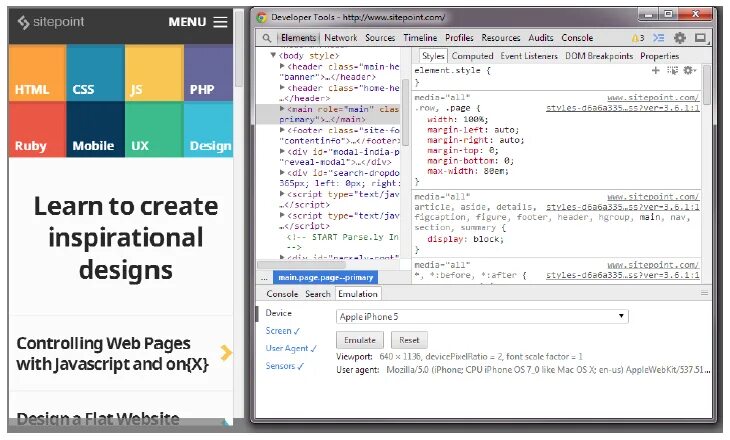730x440 pixels.
Task: Select the Device emulation section
Action: click(278, 313)
